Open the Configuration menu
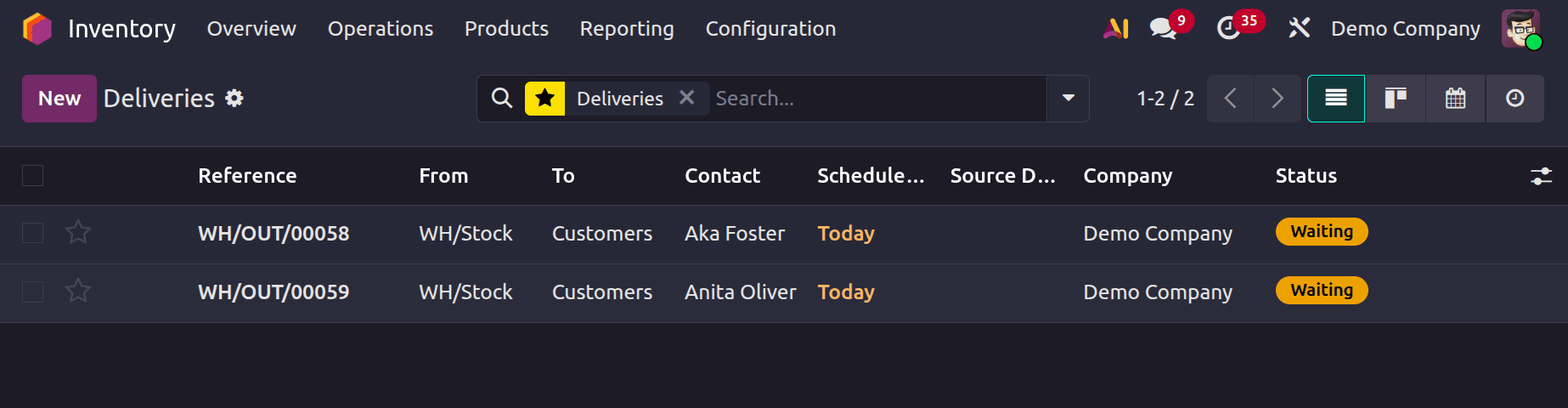1568x408 pixels. pos(770,29)
